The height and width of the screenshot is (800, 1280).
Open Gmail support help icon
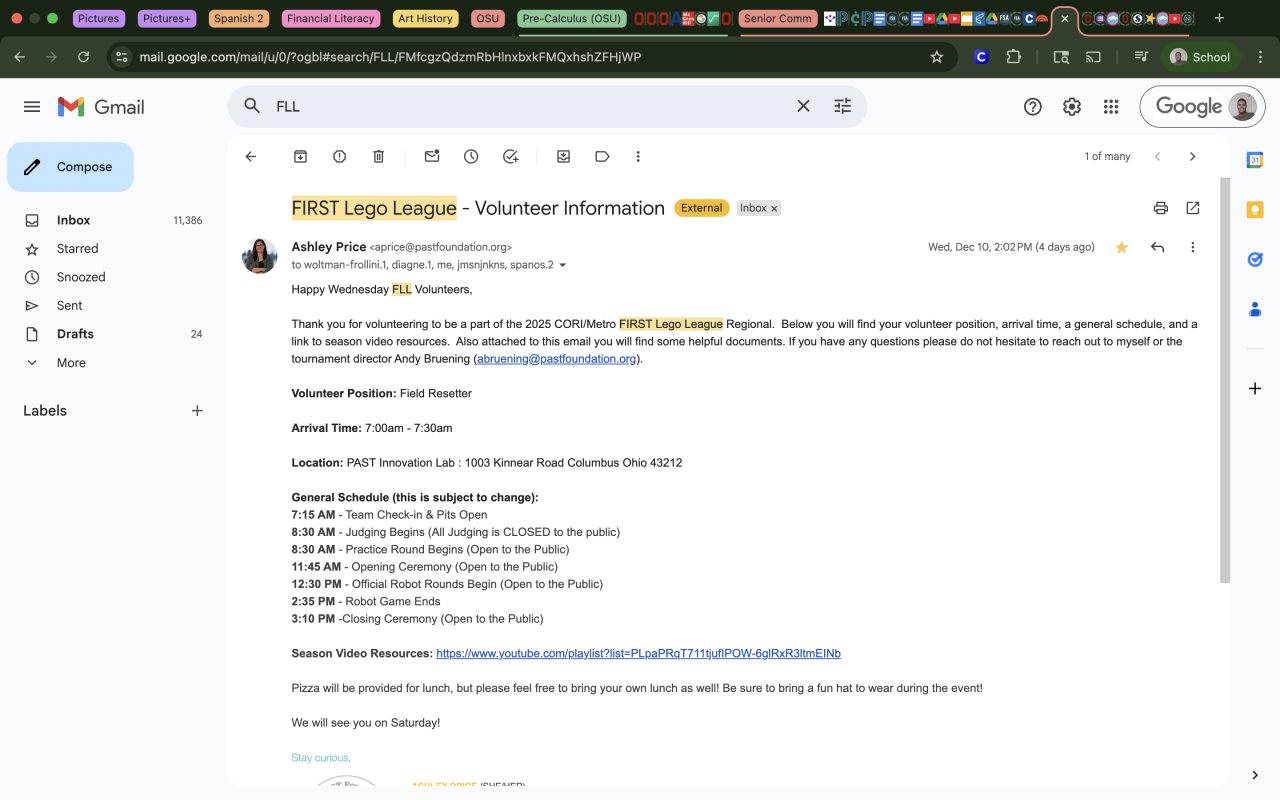click(x=1033, y=107)
